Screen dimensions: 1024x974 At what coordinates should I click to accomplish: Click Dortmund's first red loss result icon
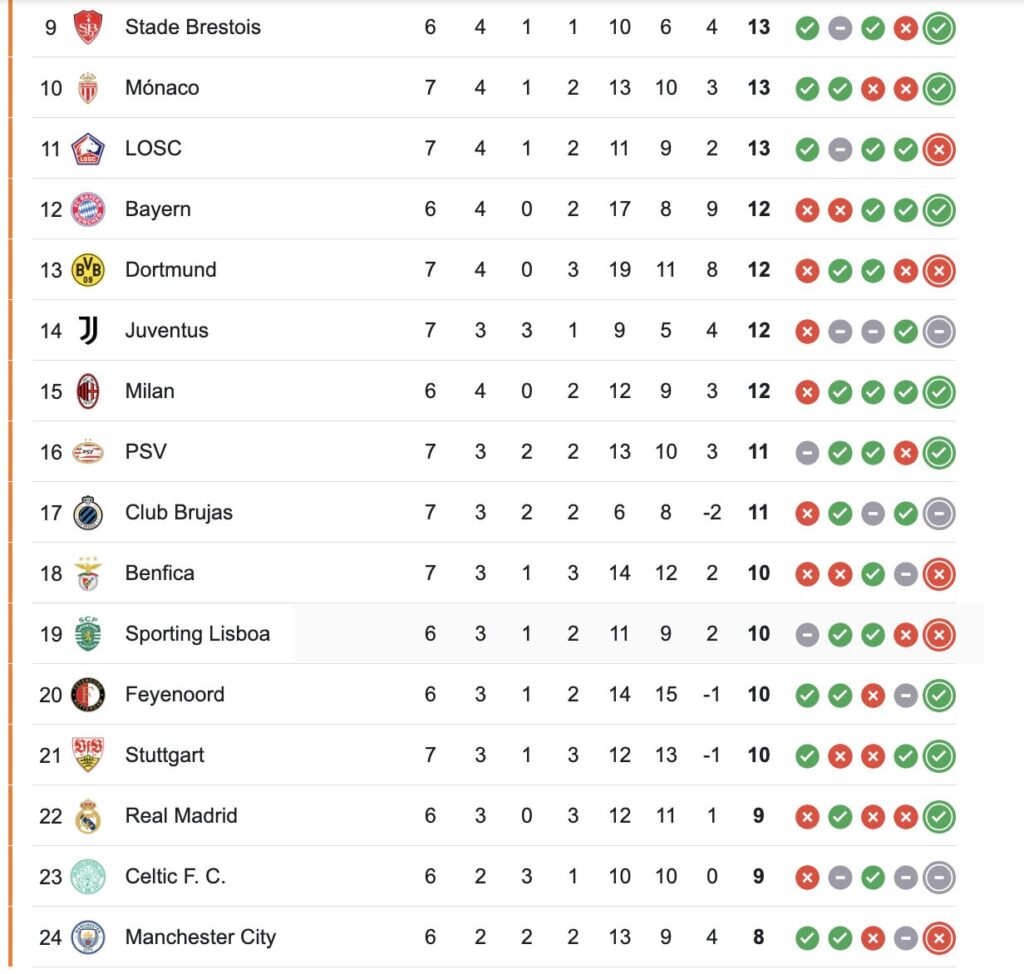pos(807,270)
